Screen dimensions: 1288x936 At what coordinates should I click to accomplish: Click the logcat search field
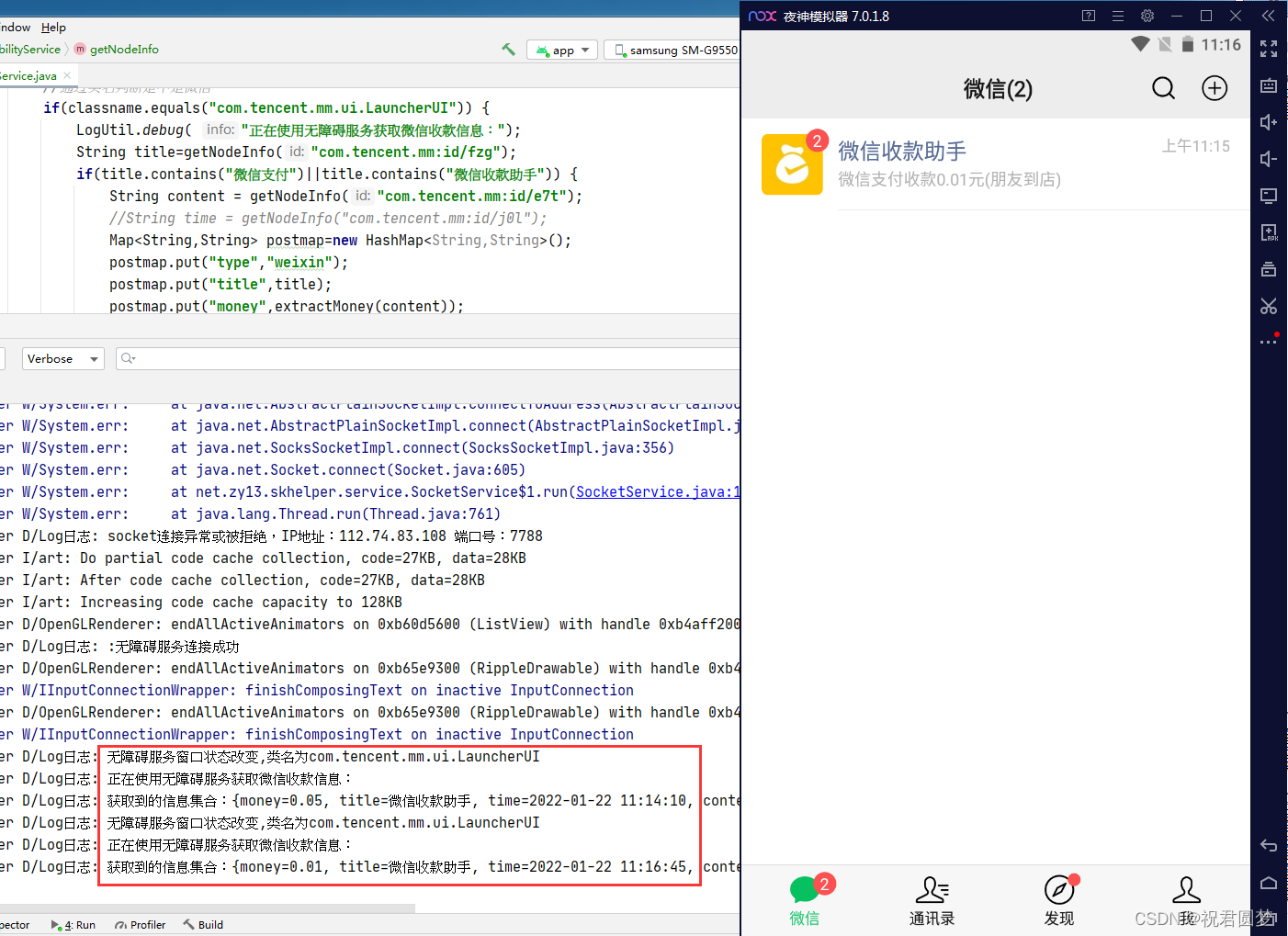click(428, 358)
